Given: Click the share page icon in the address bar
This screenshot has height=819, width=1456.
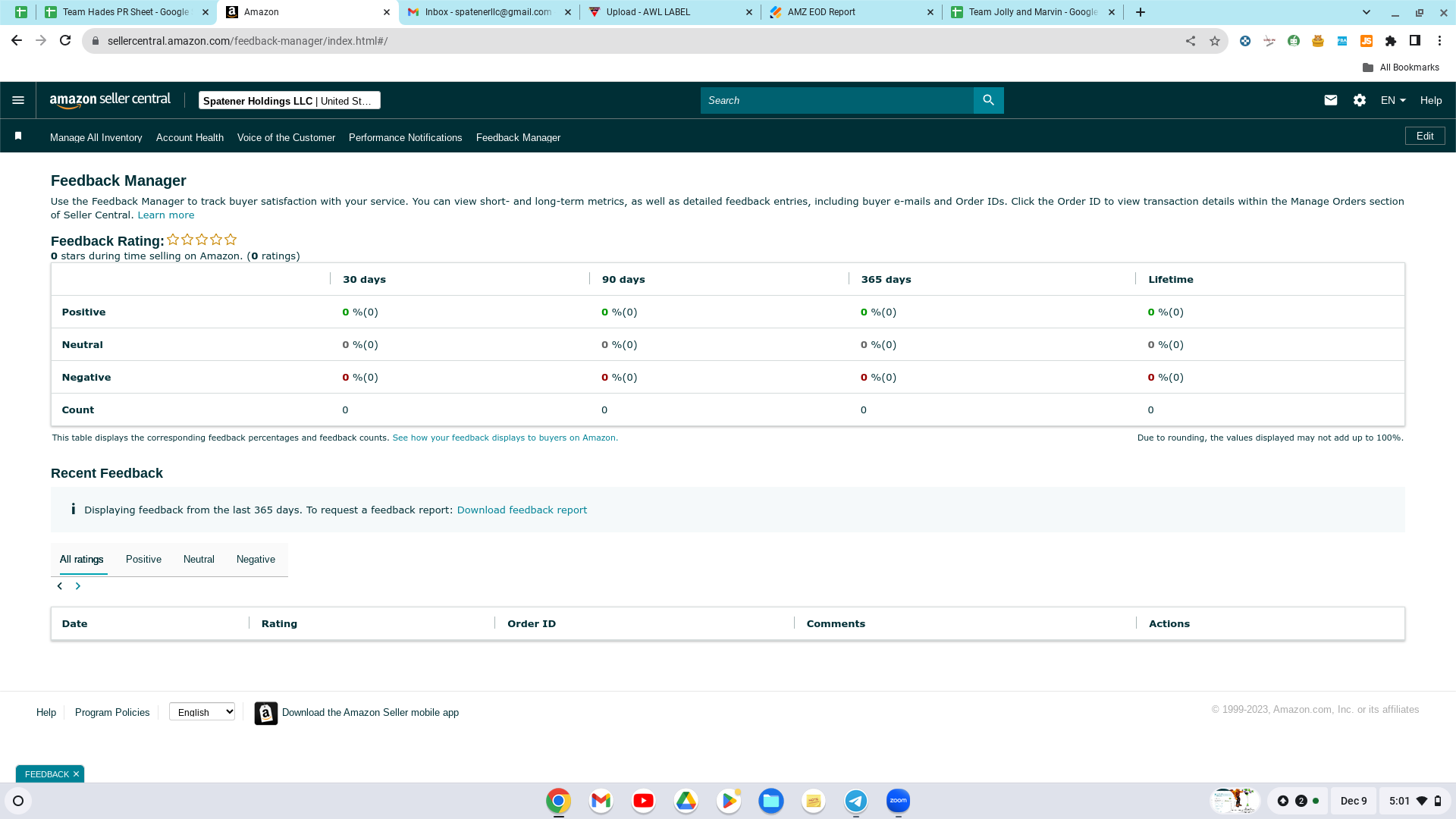Looking at the screenshot, I should (1191, 41).
